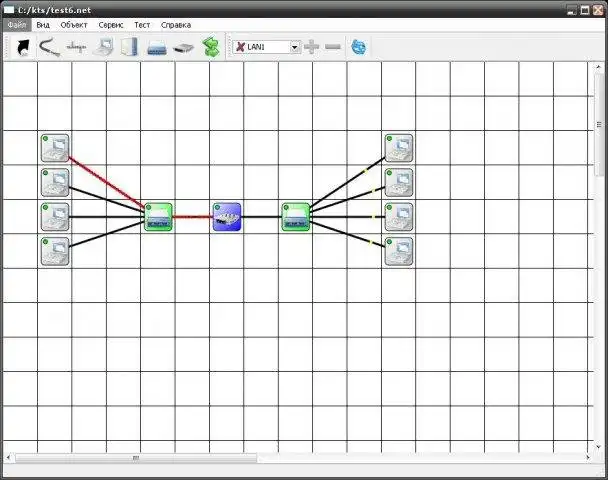The height and width of the screenshot is (480, 608).
Task: Select the left green switch node
Action: tap(158, 217)
